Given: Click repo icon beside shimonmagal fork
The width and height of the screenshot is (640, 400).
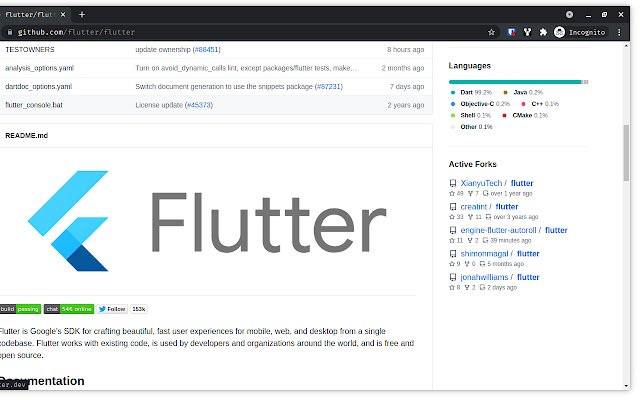Looking at the screenshot, I should (453, 253).
